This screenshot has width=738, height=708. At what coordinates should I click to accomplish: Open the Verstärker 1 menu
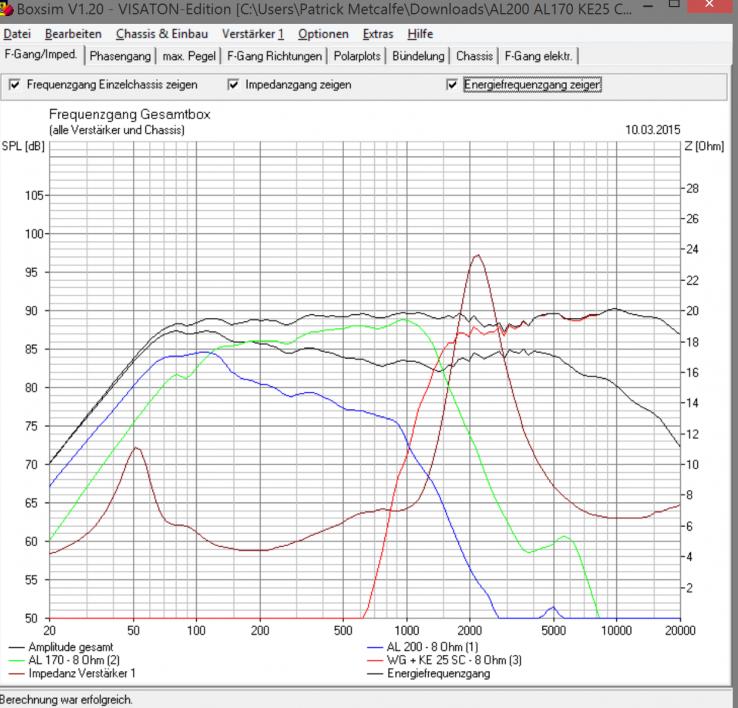(x=253, y=34)
